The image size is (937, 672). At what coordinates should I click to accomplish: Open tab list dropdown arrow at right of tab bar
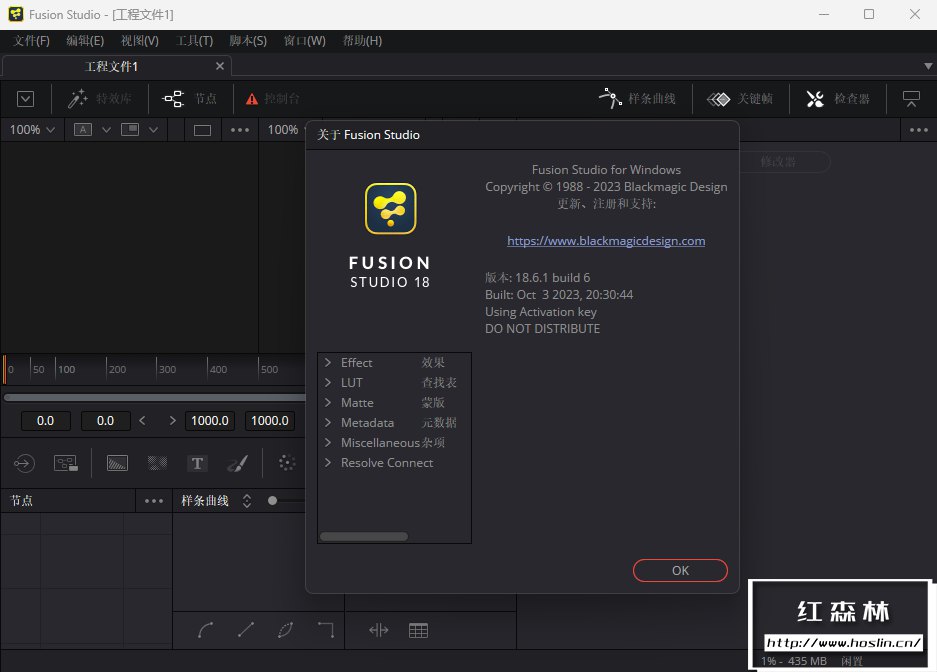[928, 66]
